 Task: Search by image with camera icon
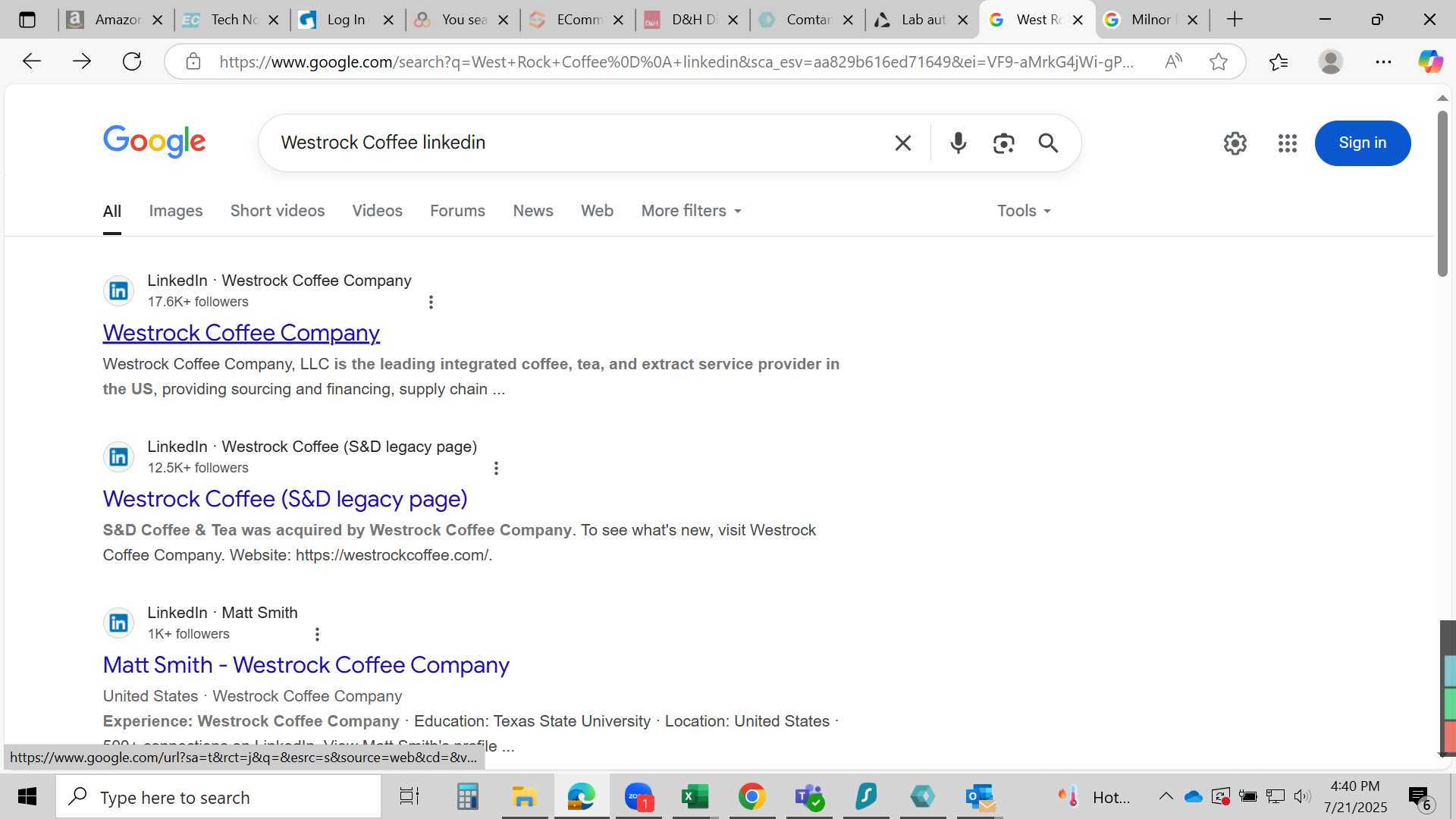(1003, 143)
